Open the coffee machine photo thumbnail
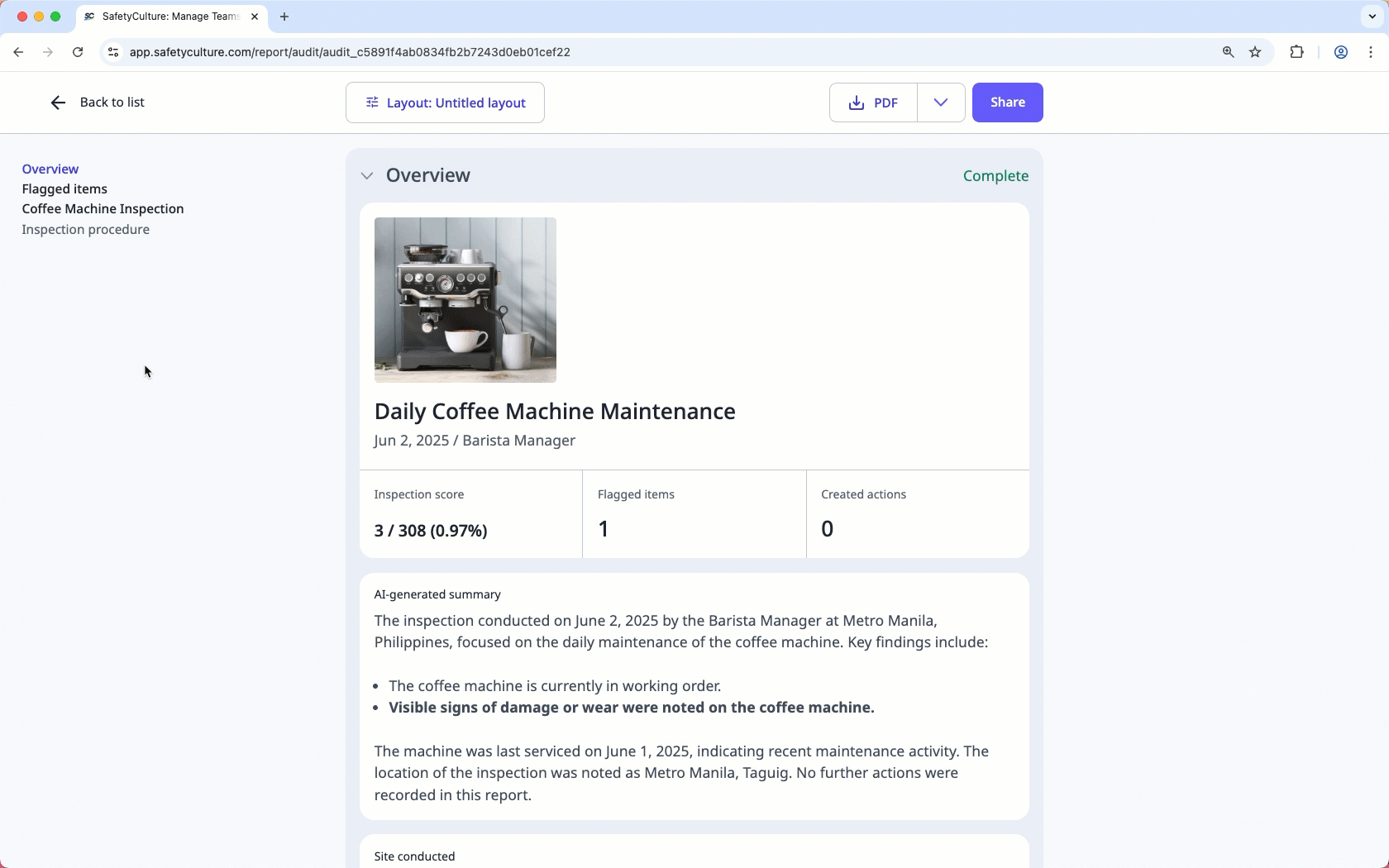This screenshot has width=1389, height=868. [x=465, y=300]
